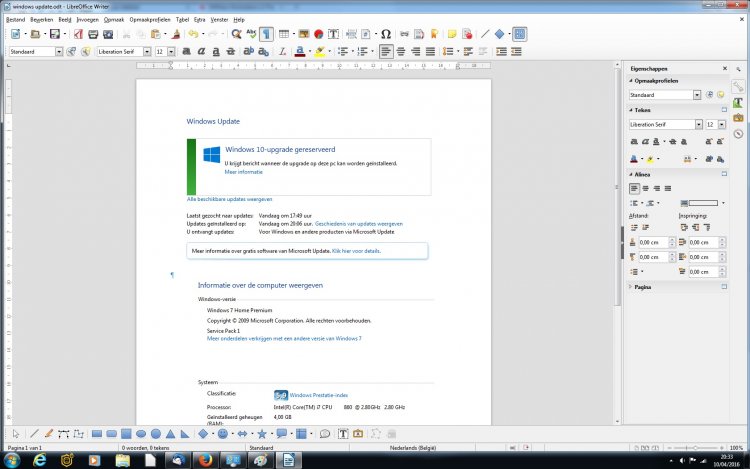Click the 'Meer informatie' link in document
Image resolution: width=750 pixels, height=469 pixels.
[243, 171]
